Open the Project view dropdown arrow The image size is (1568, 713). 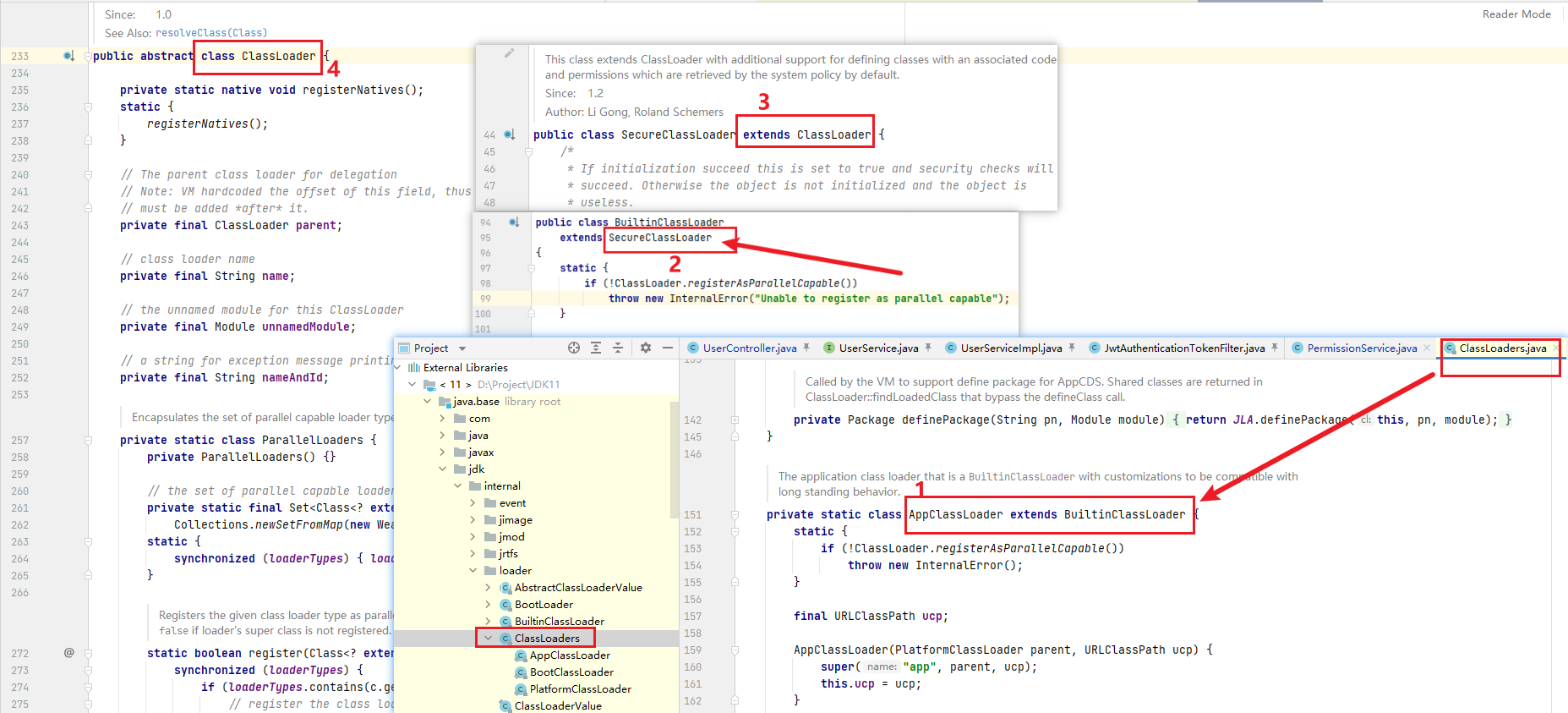pyautogui.click(x=462, y=348)
